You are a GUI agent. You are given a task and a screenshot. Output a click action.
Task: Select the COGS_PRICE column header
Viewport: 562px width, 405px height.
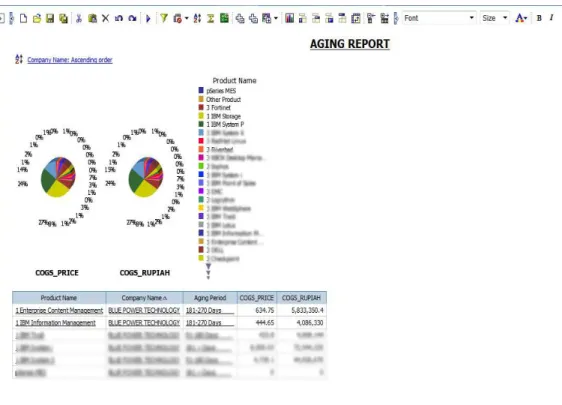(x=257, y=298)
